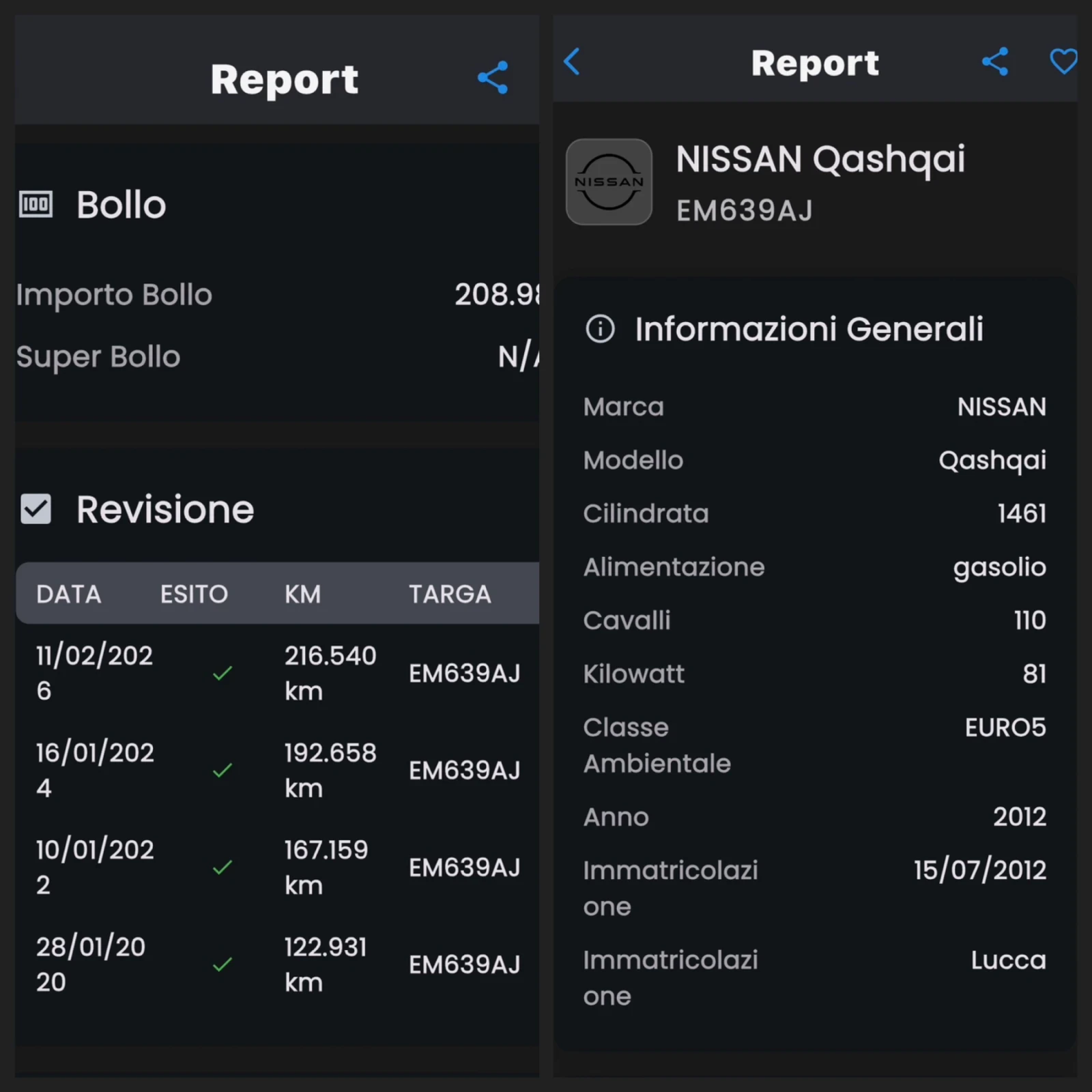Tap the Classe Ambientale EURO5 row
The width and height of the screenshot is (1092, 1092).
click(814, 745)
